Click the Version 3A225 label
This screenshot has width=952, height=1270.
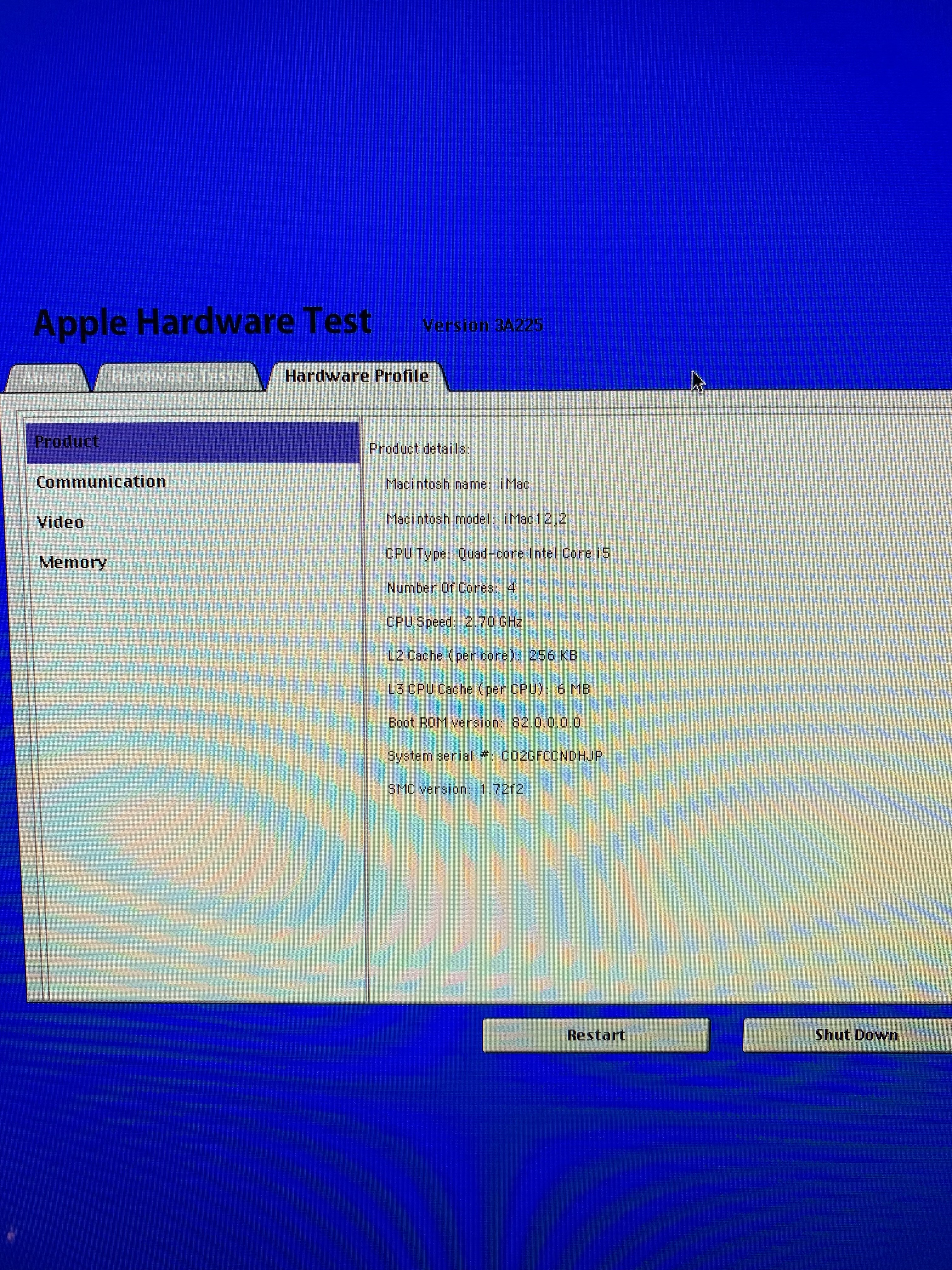(482, 326)
